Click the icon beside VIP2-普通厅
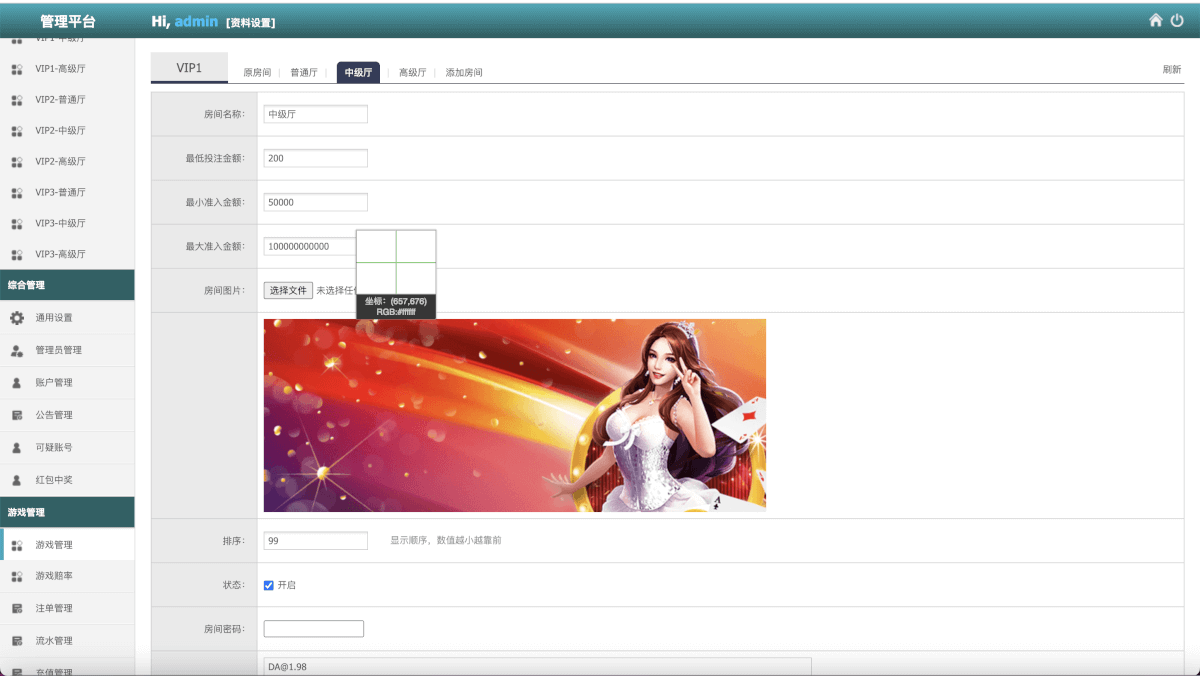This screenshot has width=1200, height=676. click(x=17, y=100)
